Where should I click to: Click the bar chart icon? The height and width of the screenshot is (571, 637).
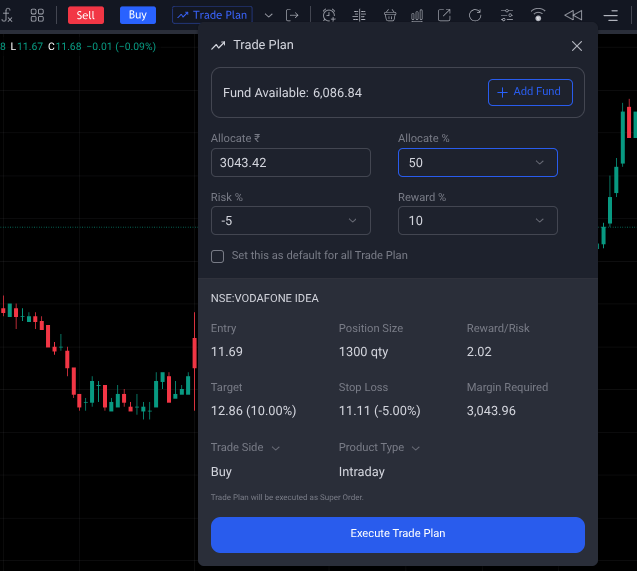pyautogui.click(x=417, y=15)
